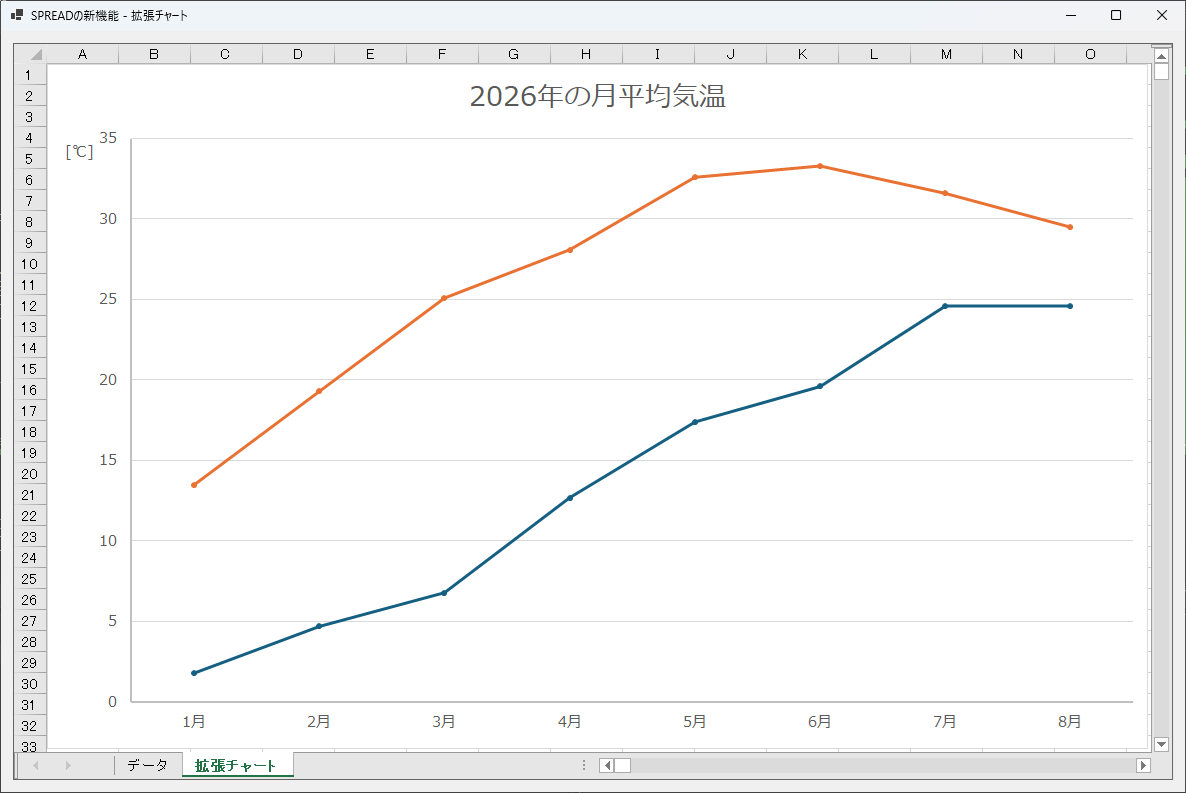Viewport: 1186px width, 793px height.
Task: Switch to the データ sheet tab
Action: coord(147,765)
